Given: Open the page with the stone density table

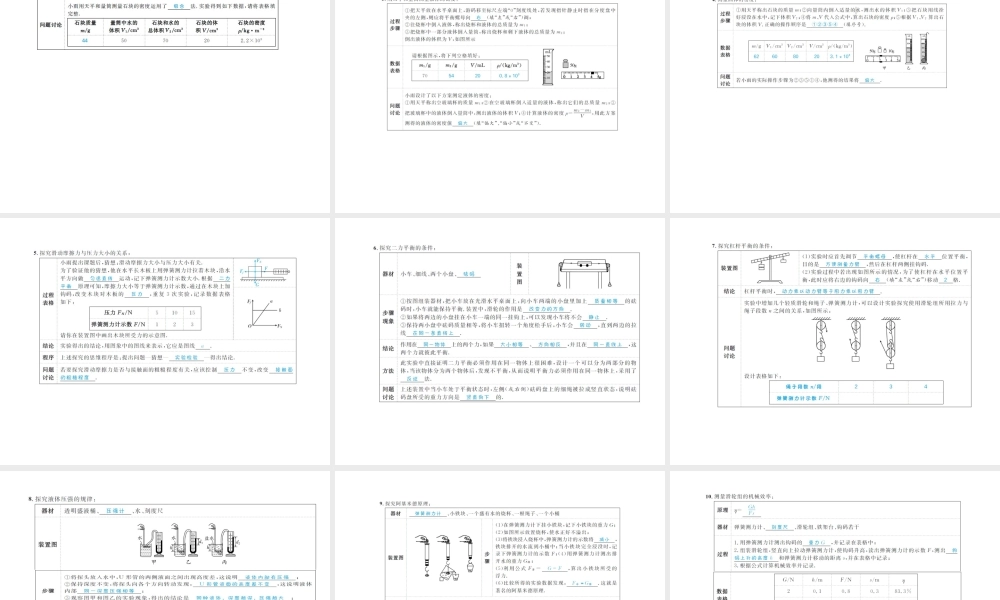Looking at the screenshot, I should point(165,106).
